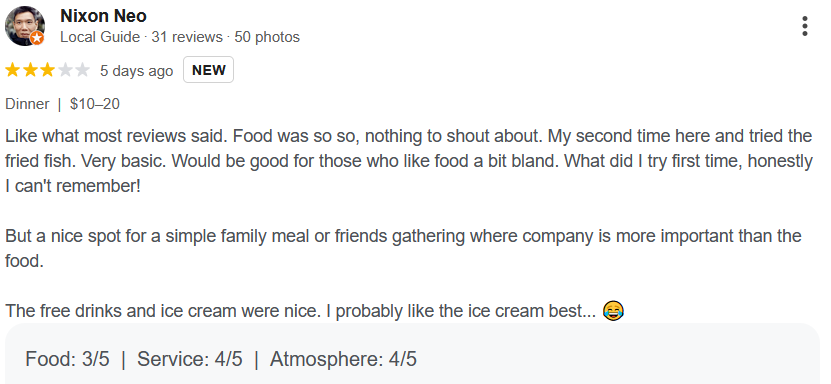This screenshot has width=831, height=384.
Task: Click the Service: 4/5 rating text
Action: pyautogui.click(x=190, y=359)
